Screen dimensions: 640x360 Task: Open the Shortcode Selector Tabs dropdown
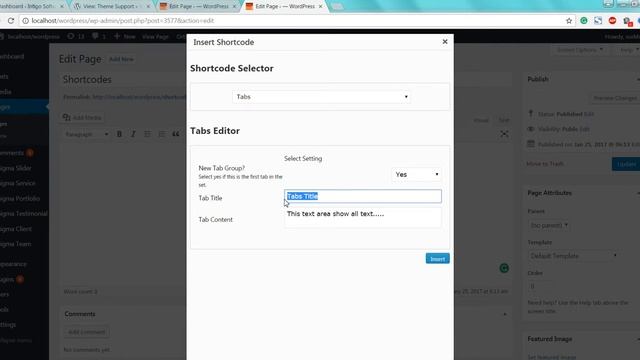(321, 97)
